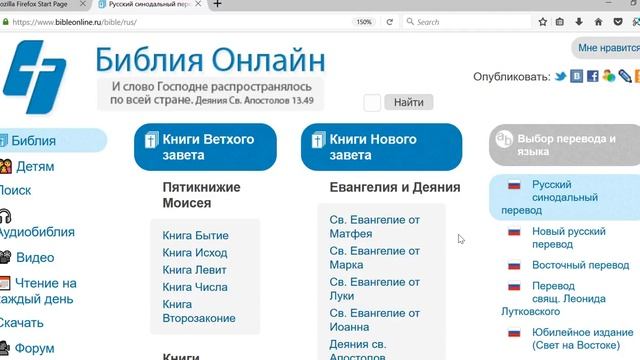Open Книга Бытие

point(196,236)
